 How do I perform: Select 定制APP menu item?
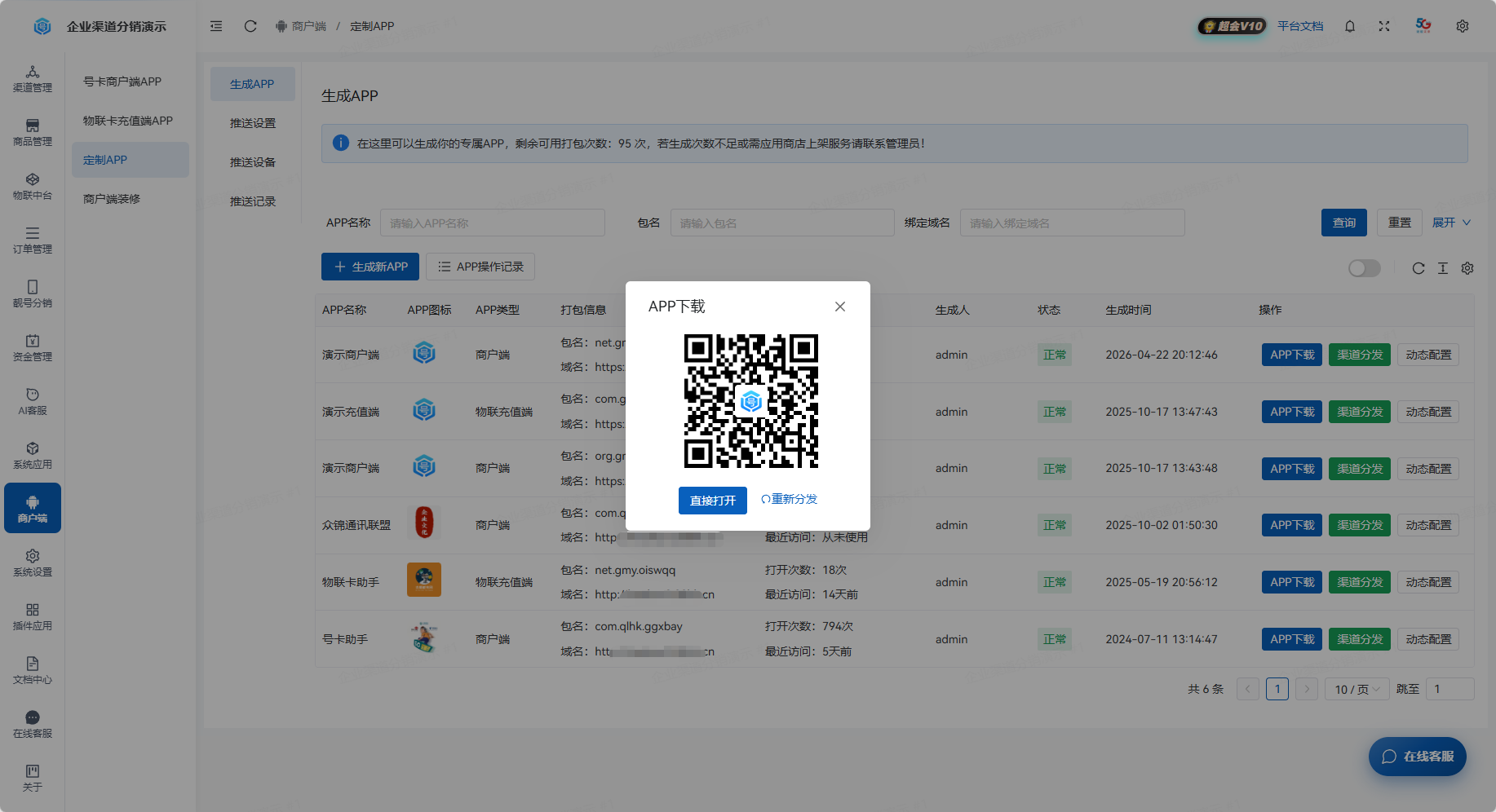(x=131, y=160)
